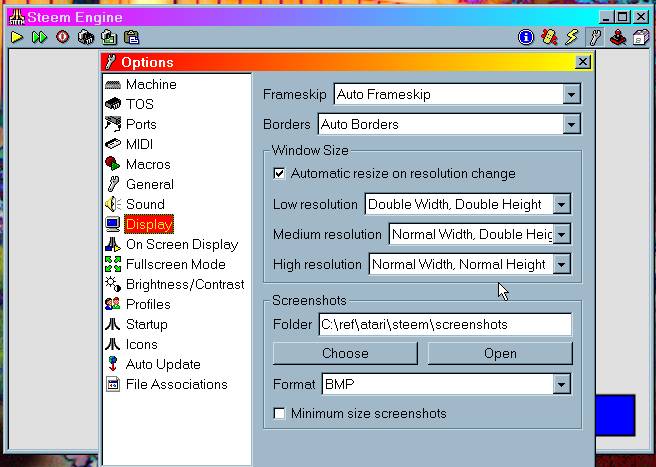
Task: Select Sound options page
Action: [145, 204]
